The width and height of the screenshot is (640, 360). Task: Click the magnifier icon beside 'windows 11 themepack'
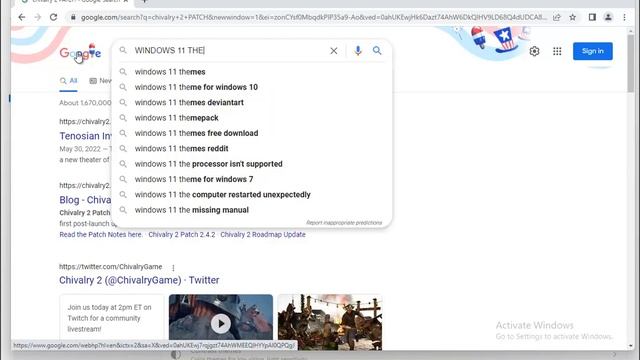(x=123, y=118)
